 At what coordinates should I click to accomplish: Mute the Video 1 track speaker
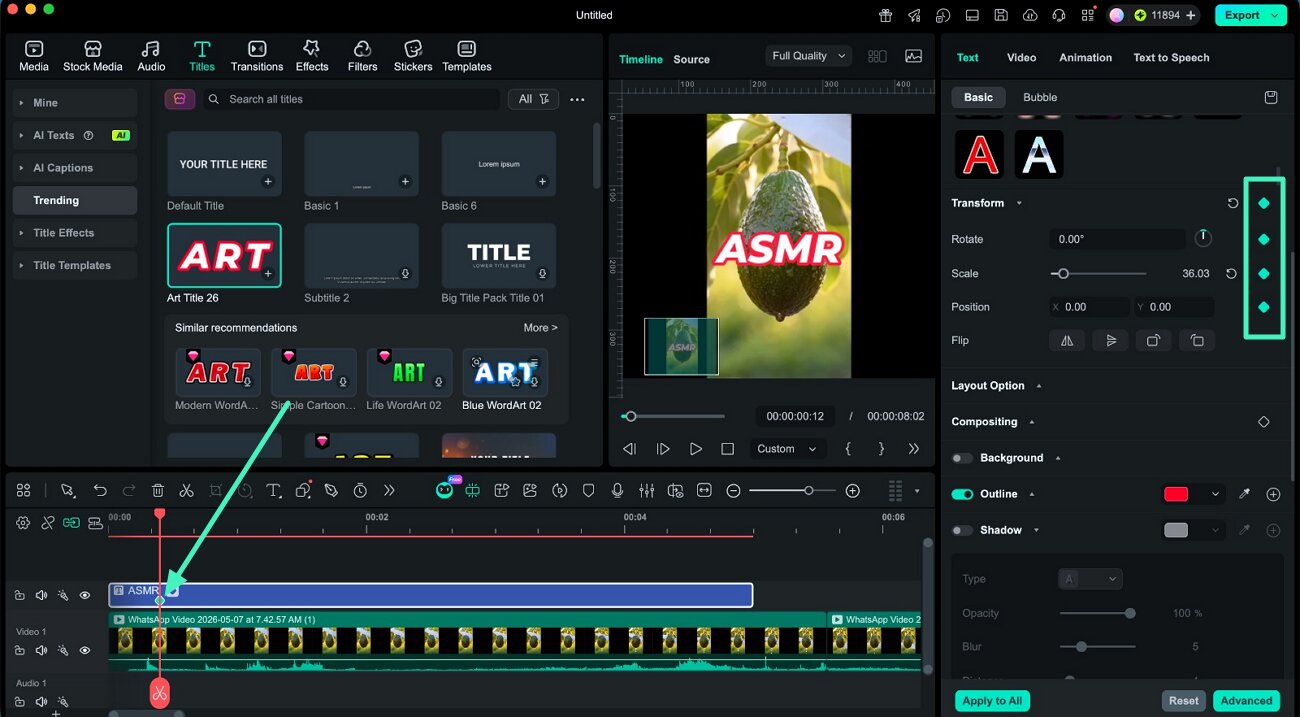point(41,650)
